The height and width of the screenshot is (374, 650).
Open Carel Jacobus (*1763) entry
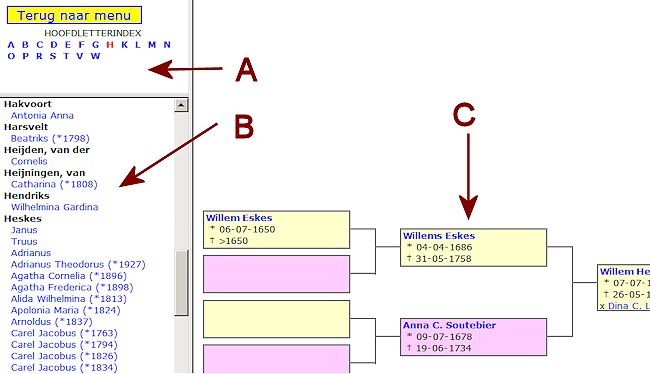(x=64, y=333)
